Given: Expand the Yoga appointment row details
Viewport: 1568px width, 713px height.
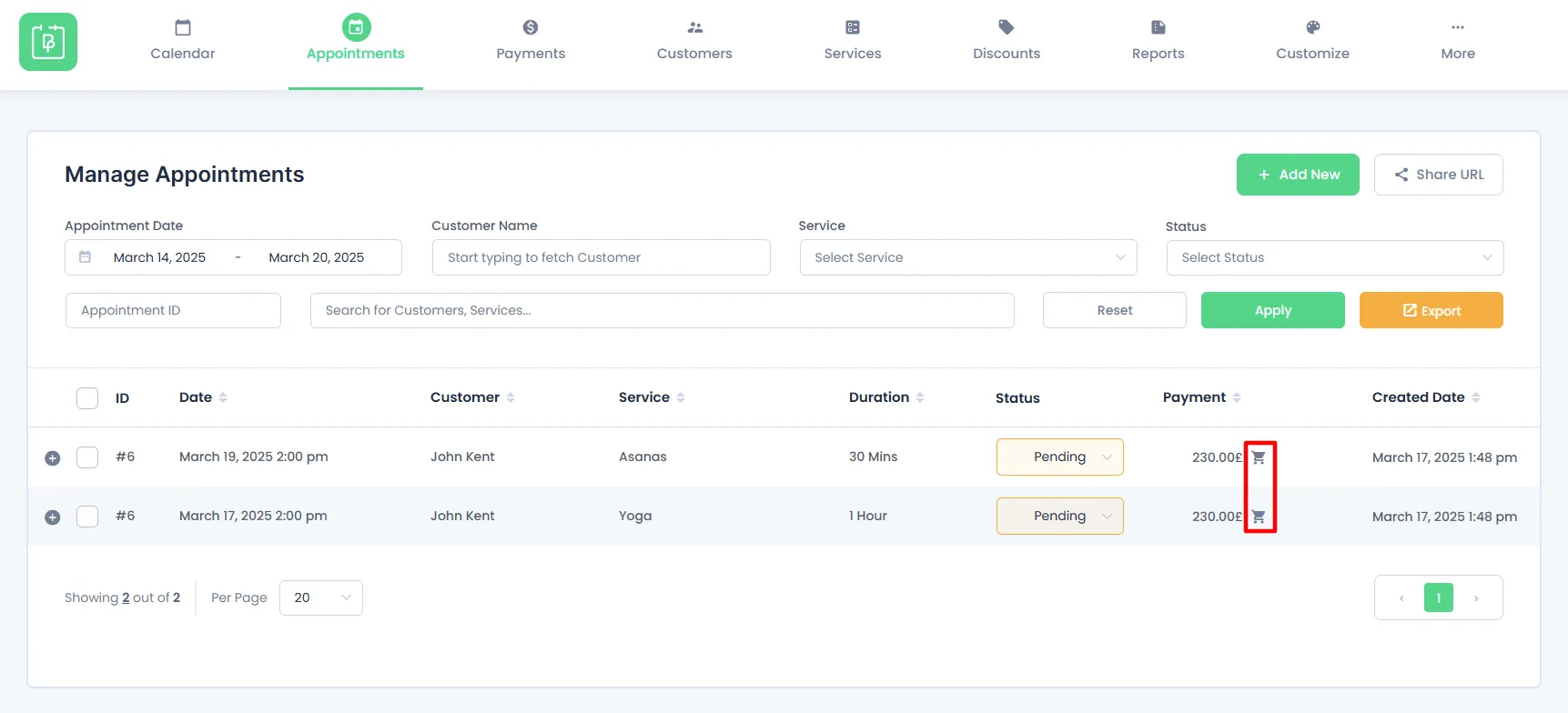Looking at the screenshot, I should 53,517.
